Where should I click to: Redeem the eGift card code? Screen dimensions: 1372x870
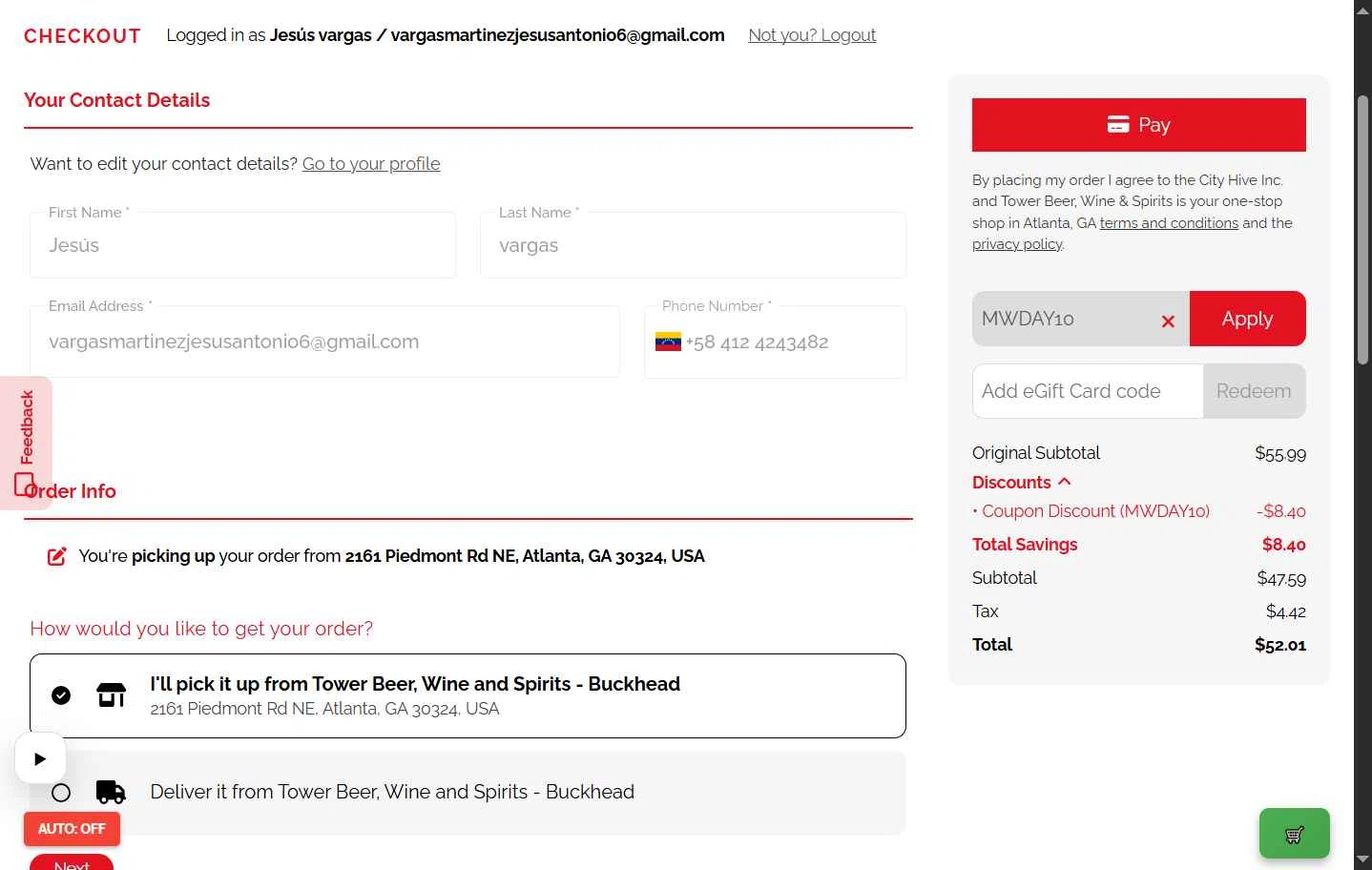click(1254, 391)
